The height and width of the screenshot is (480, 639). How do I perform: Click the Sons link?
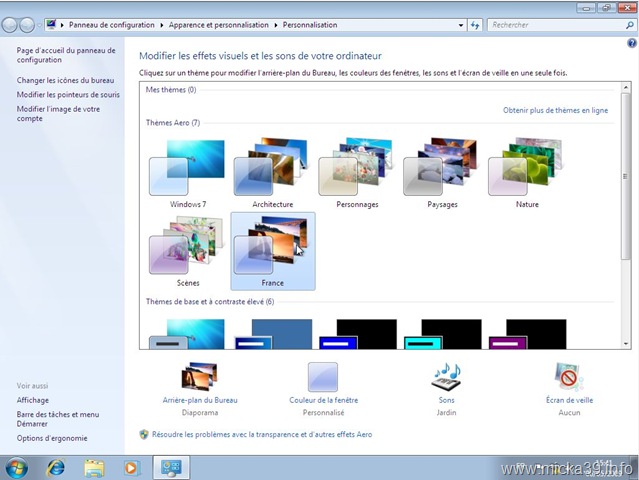[447, 400]
